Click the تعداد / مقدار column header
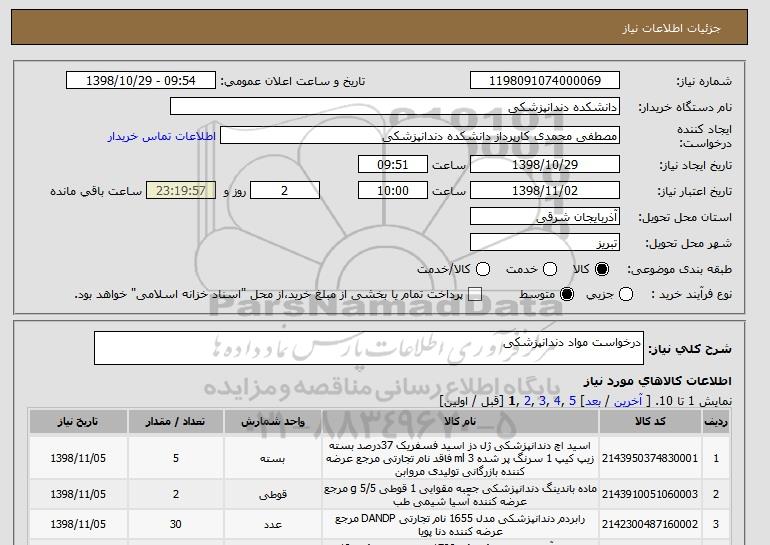Screen dimensions: 770x545 pos(176,421)
